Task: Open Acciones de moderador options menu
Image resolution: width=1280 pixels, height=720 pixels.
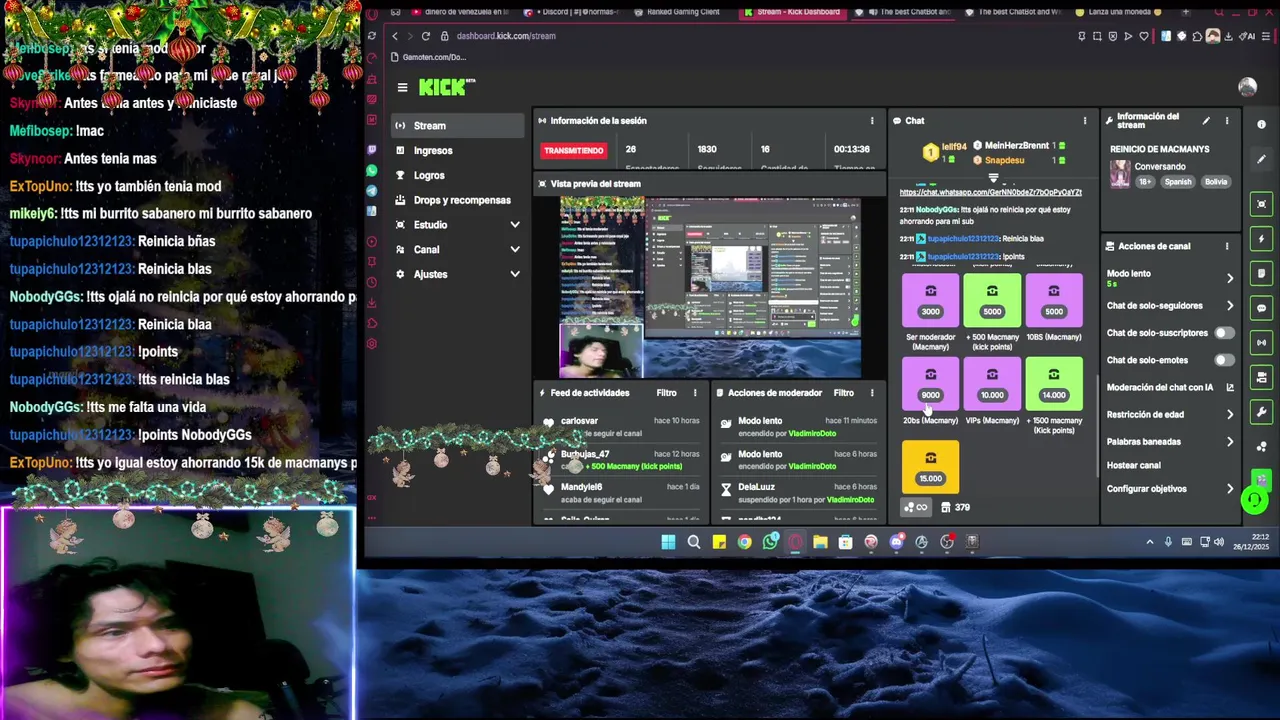Action: point(872,393)
